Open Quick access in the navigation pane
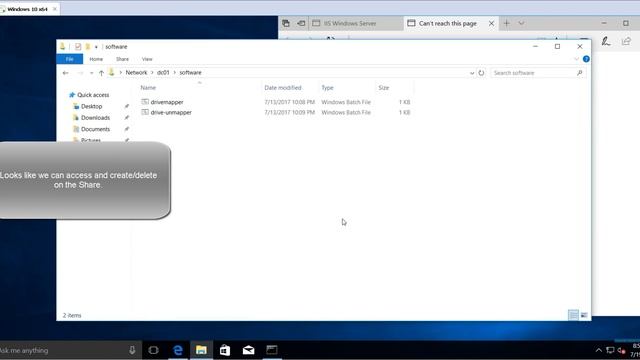 [93, 95]
